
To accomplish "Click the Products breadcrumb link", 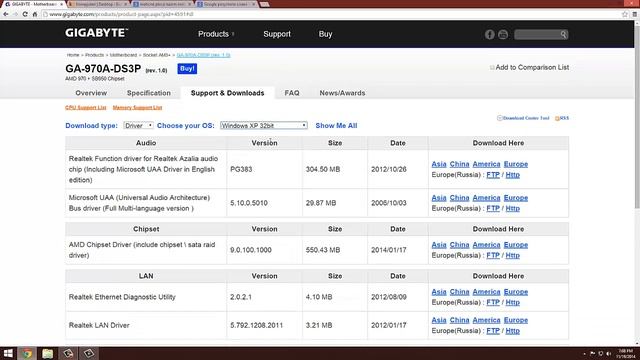I will 94,55.
